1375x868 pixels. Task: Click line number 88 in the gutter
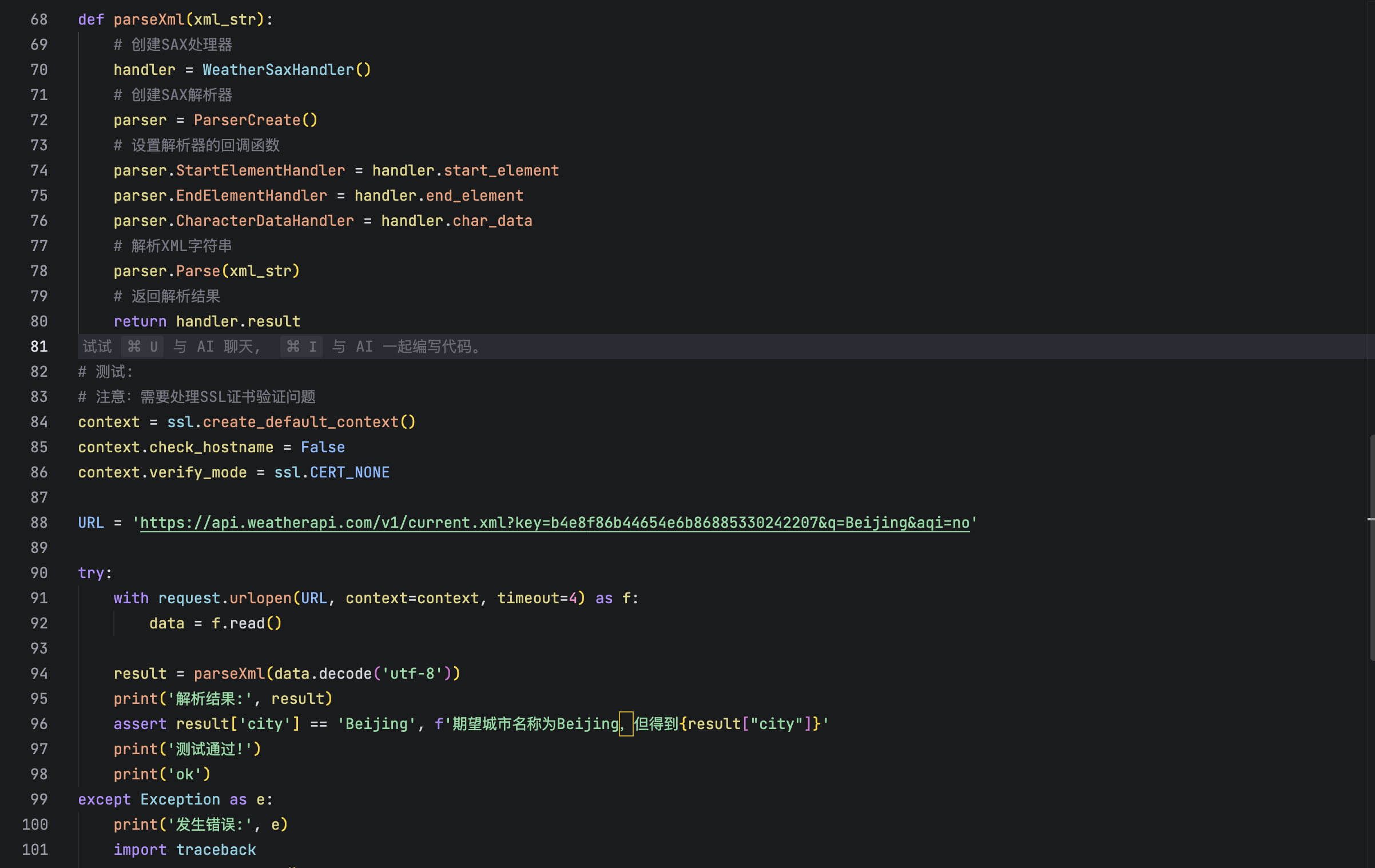coord(39,523)
